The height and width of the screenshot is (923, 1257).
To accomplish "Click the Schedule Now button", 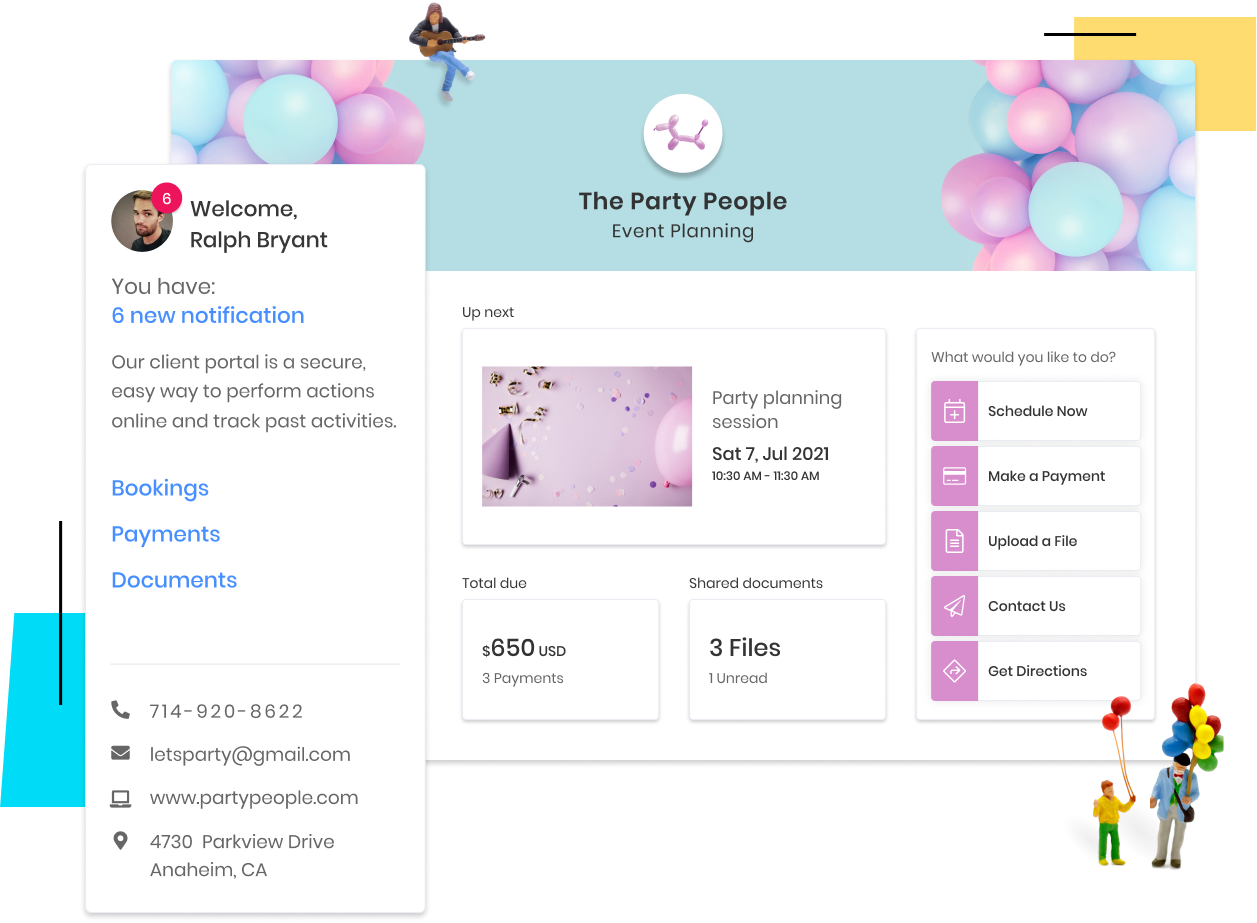I will 1036,411.
